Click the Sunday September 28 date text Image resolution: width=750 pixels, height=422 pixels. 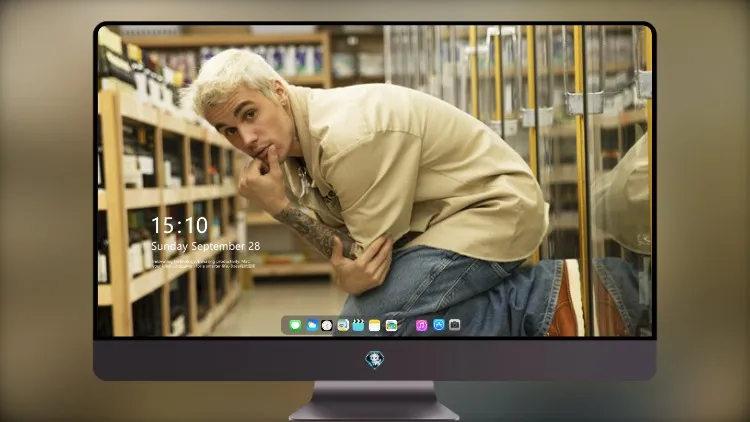pos(206,246)
